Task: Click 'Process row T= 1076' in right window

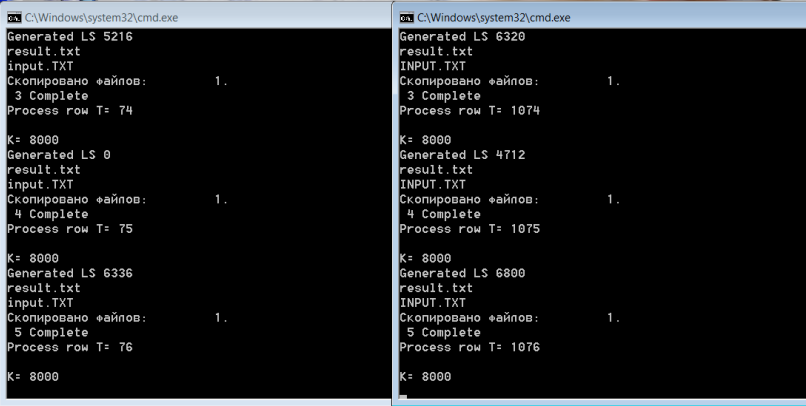Action: (470, 347)
